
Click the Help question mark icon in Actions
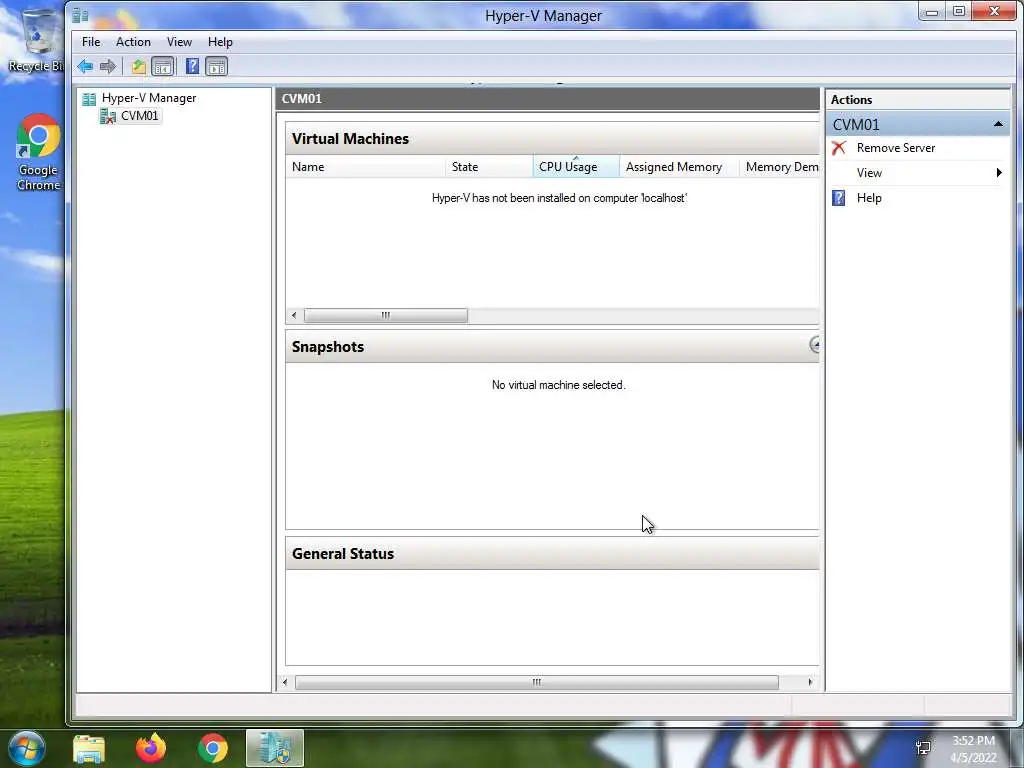[x=839, y=198]
